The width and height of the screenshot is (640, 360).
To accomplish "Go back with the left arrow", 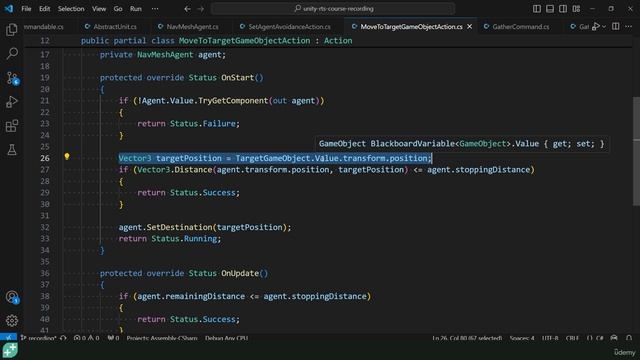I will [x=187, y=9].
